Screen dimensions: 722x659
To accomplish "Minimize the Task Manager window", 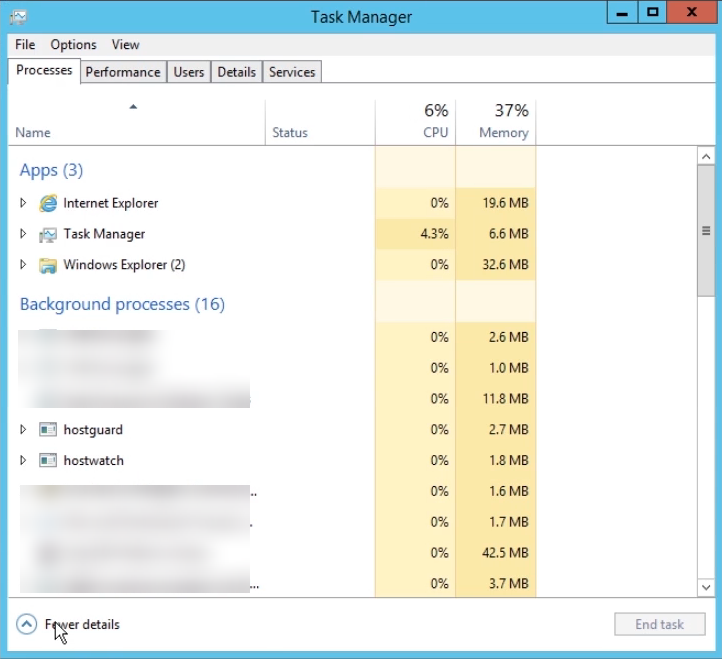I will 622,12.
